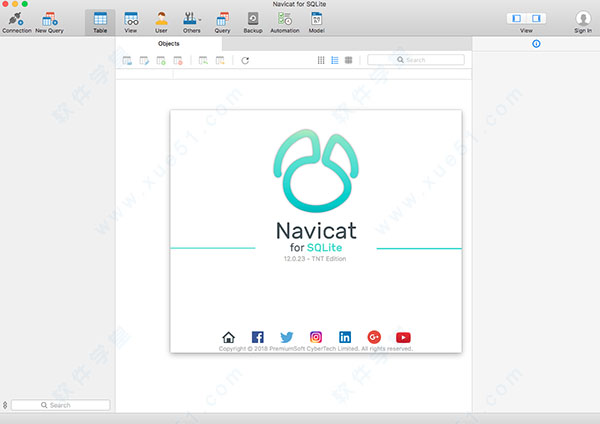Refresh the objects list

(x=245, y=61)
